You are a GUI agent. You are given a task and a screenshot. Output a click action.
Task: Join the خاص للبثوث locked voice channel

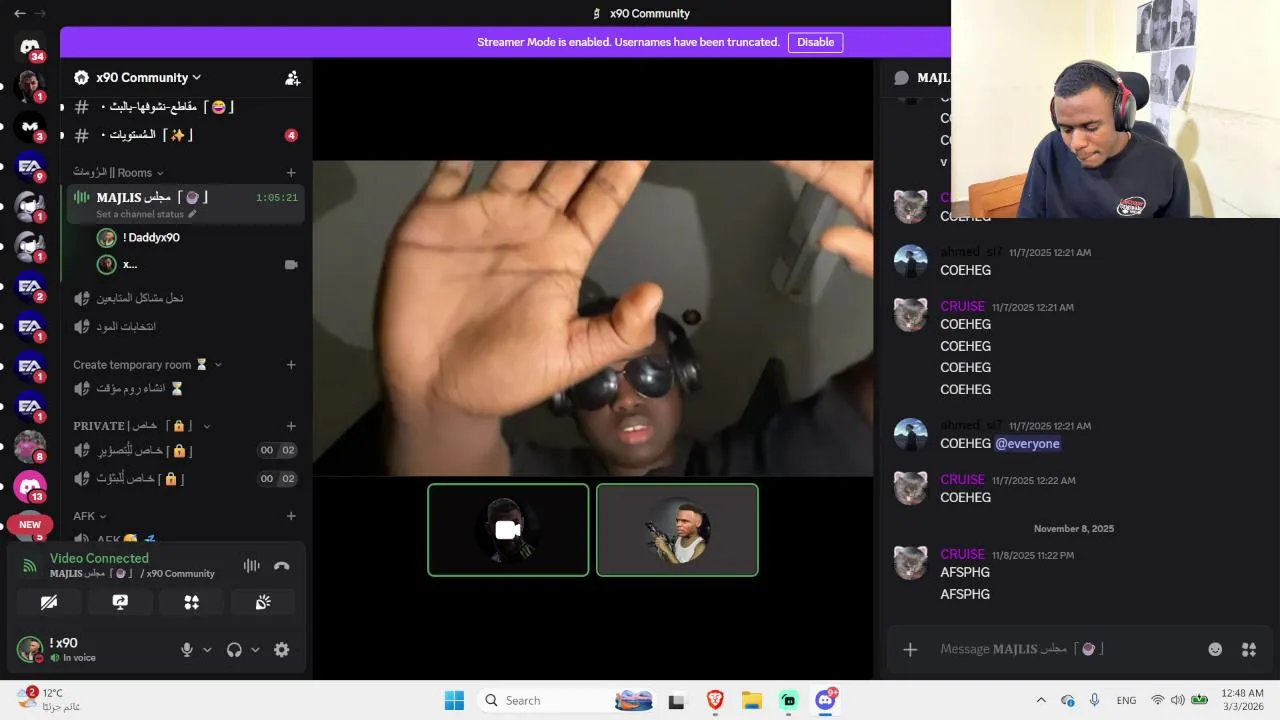coord(185,479)
